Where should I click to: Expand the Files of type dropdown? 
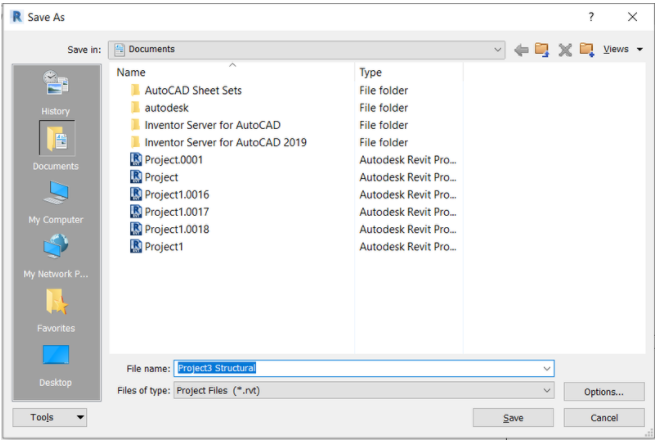click(364, 390)
